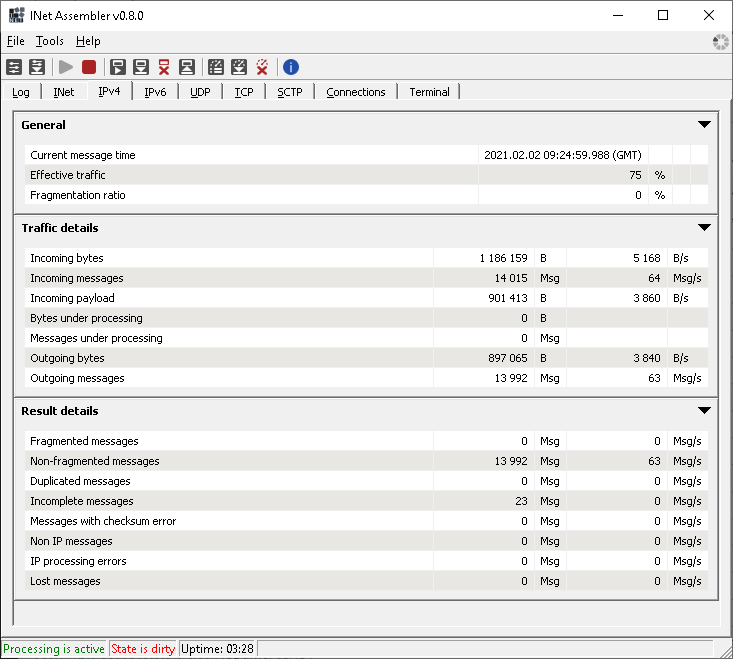
Task: Open the UDP tab
Action: click(200, 92)
